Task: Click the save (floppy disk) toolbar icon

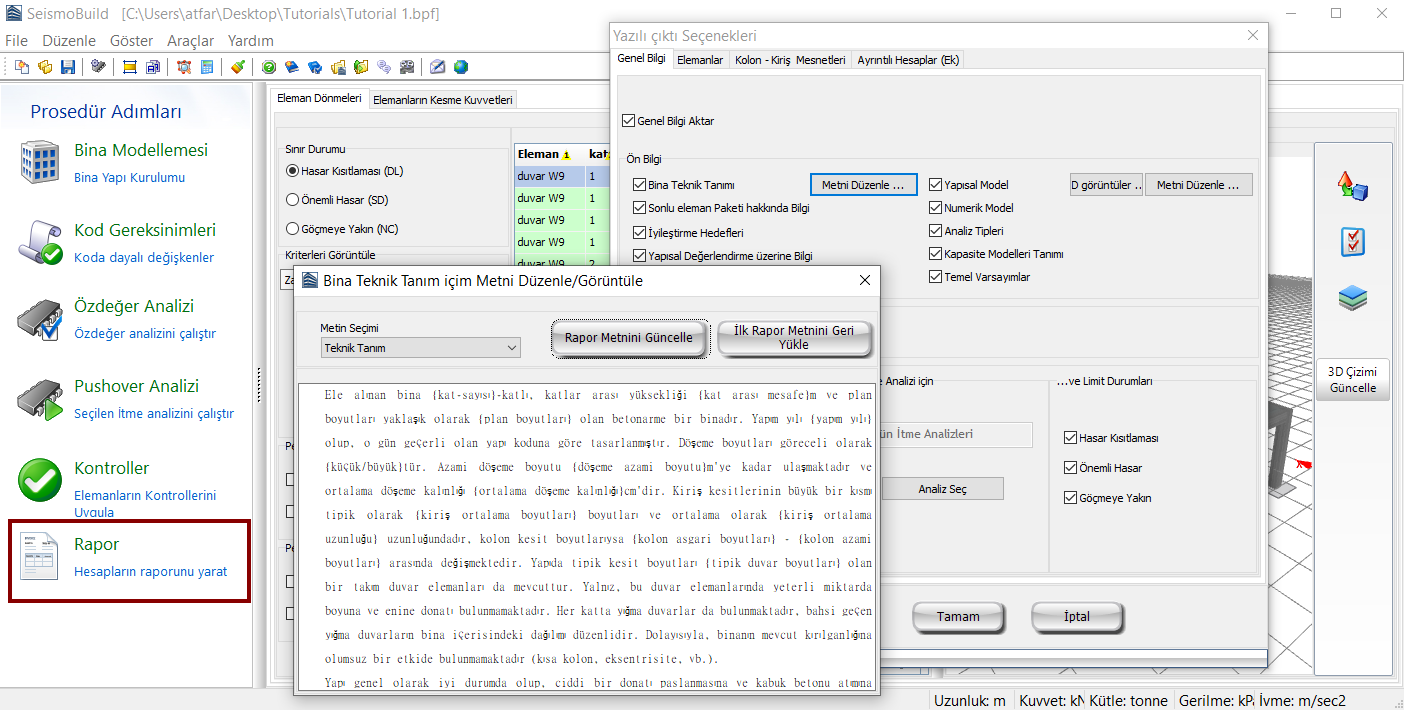Action: [68, 67]
